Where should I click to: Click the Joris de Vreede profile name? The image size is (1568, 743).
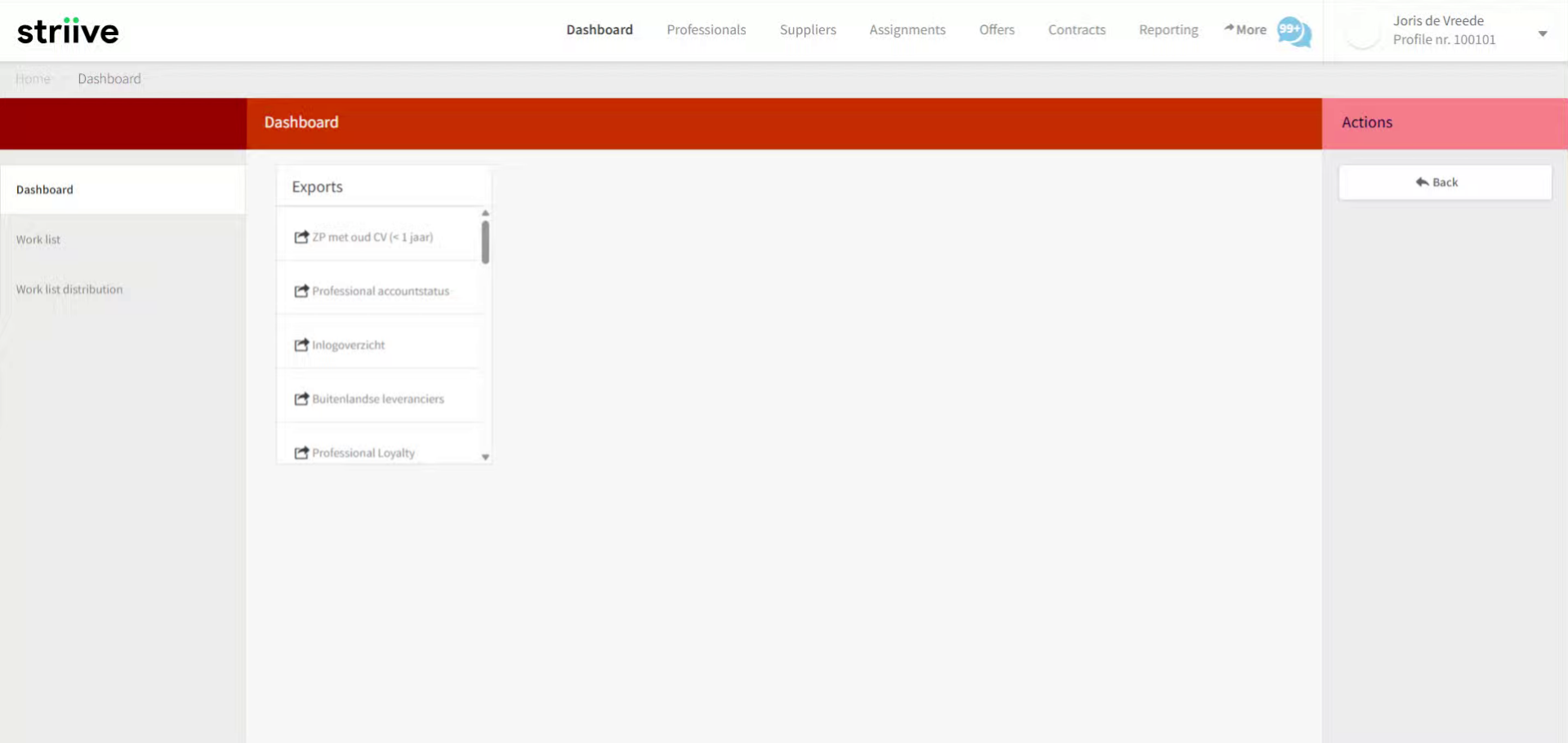coord(1438,20)
